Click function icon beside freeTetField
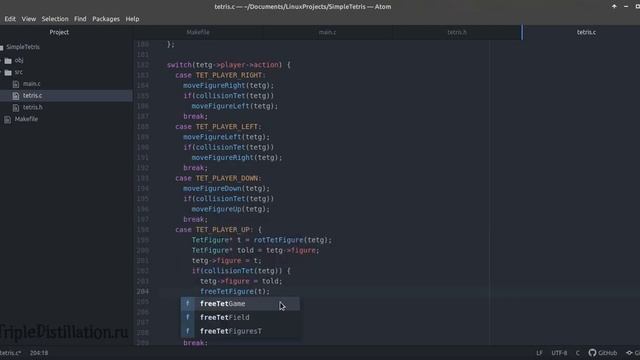 coord(188,318)
